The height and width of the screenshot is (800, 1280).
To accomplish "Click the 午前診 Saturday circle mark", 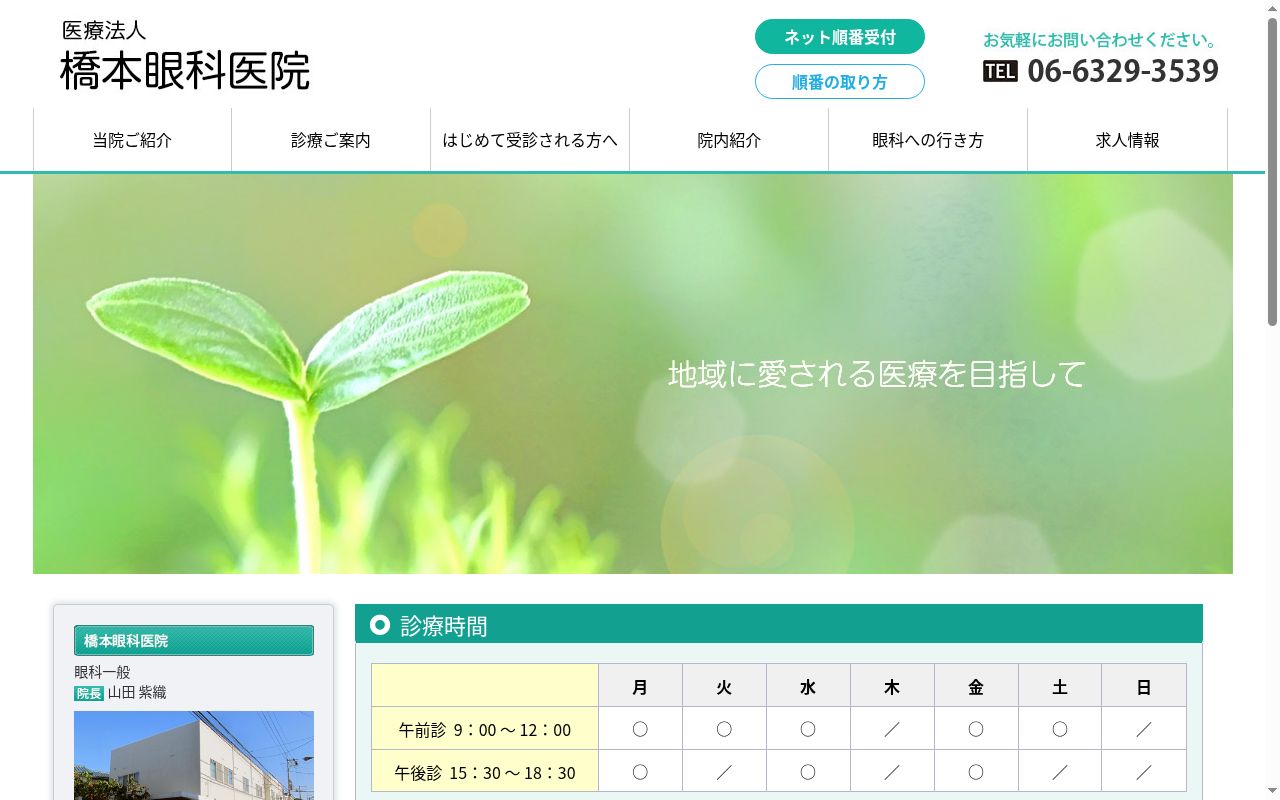I will click(1060, 730).
